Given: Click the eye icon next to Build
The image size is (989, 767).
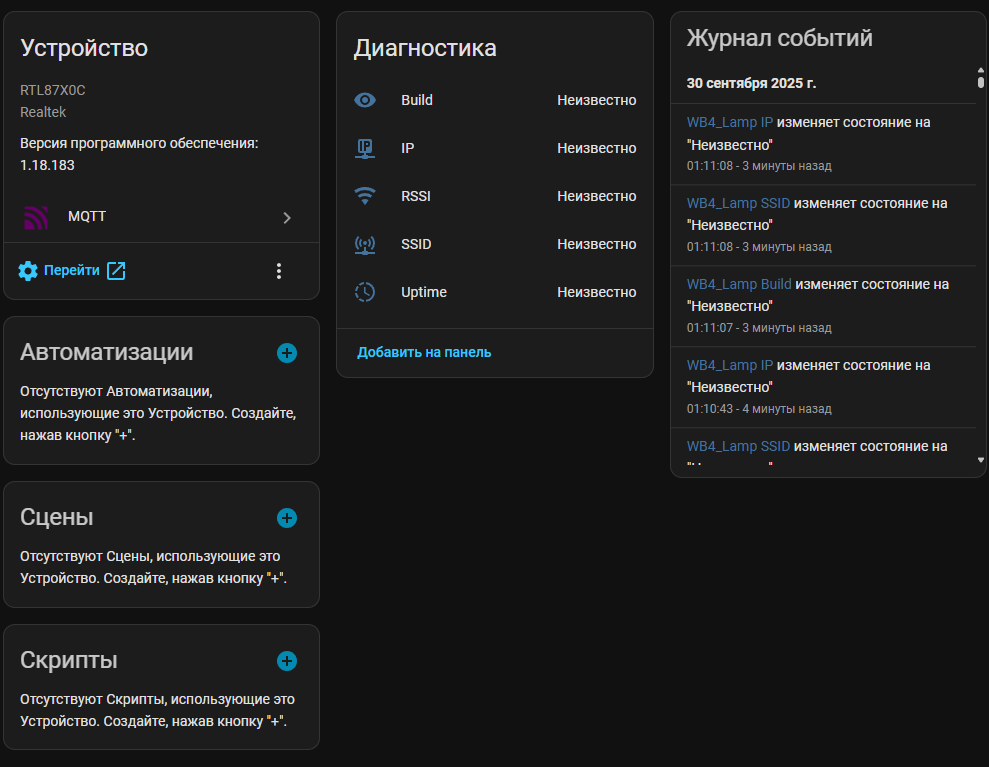Looking at the screenshot, I should [366, 100].
